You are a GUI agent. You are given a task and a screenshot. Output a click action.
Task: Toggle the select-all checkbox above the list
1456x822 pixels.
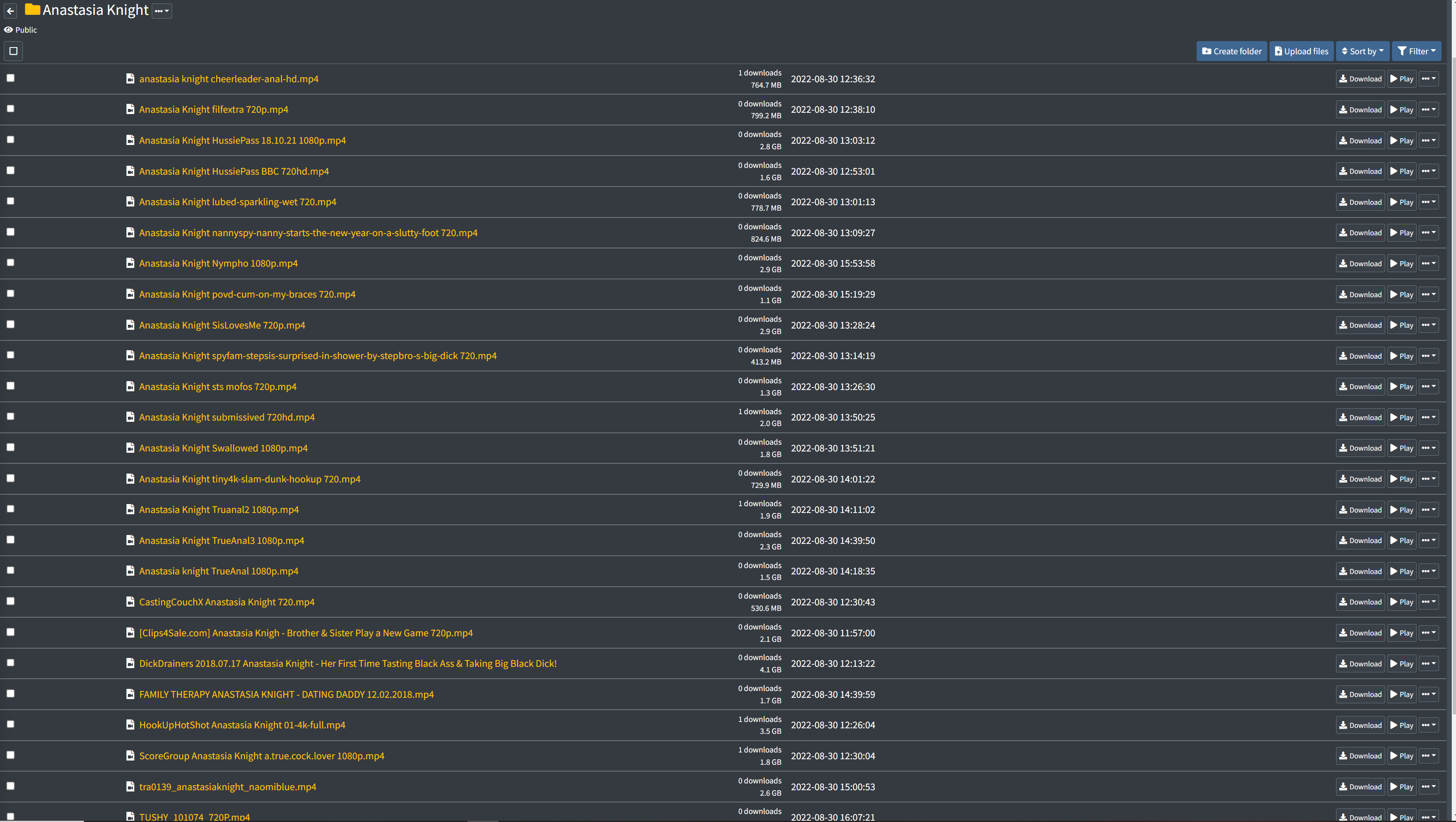14,51
